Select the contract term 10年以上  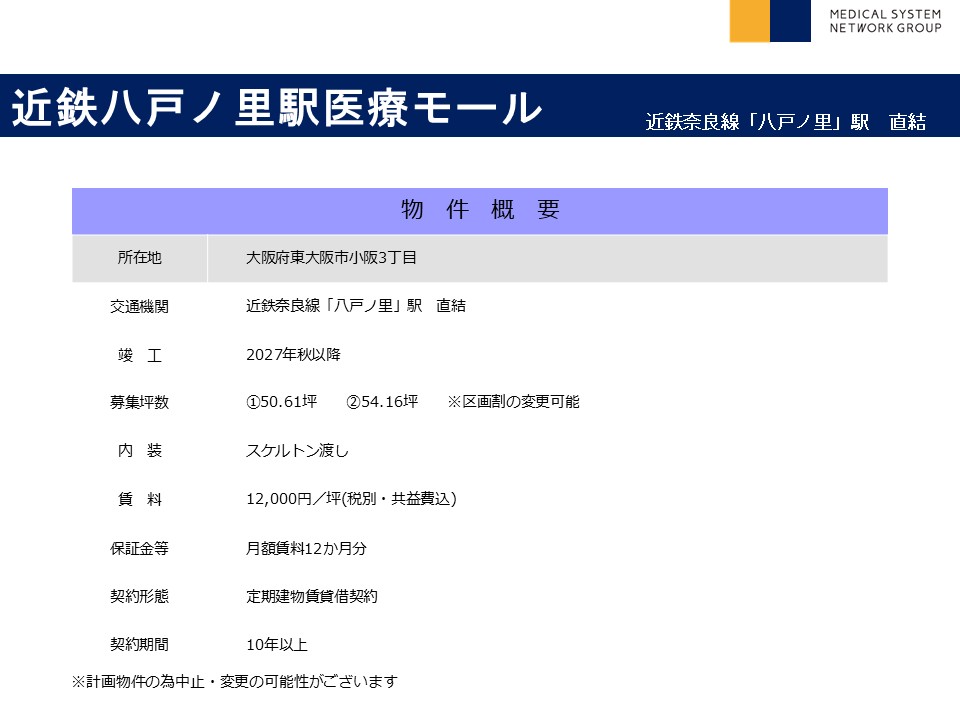(x=277, y=645)
